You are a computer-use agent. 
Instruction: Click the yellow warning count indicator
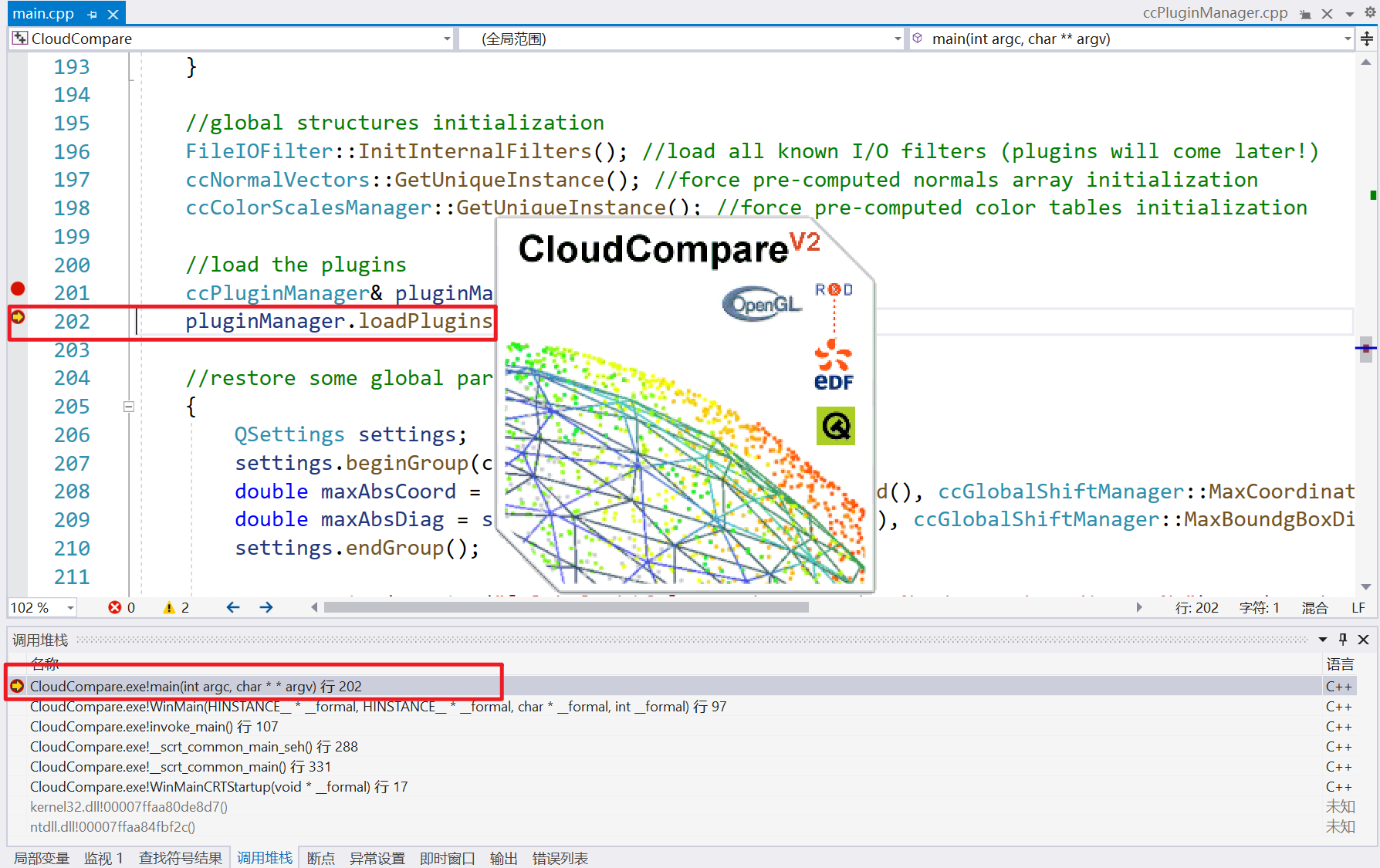coord(176,608)
